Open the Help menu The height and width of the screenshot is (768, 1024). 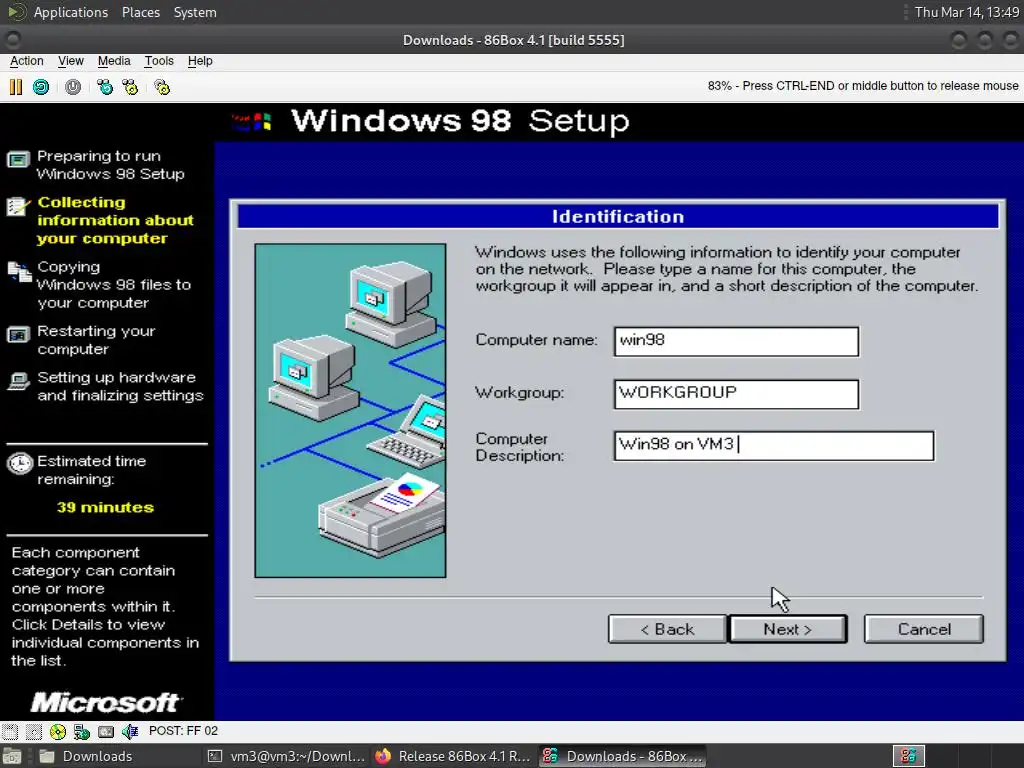coord(200,61)
